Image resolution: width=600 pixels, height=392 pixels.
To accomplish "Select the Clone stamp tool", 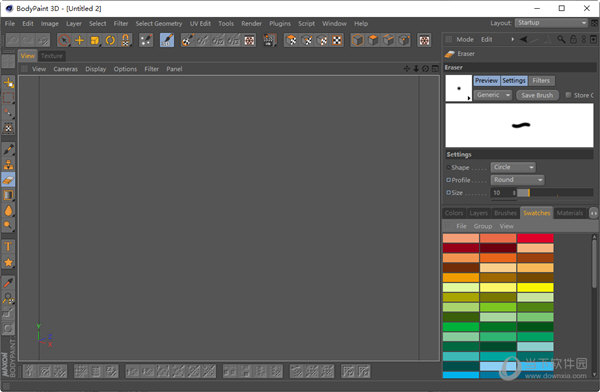I will (x=8, y=165).
